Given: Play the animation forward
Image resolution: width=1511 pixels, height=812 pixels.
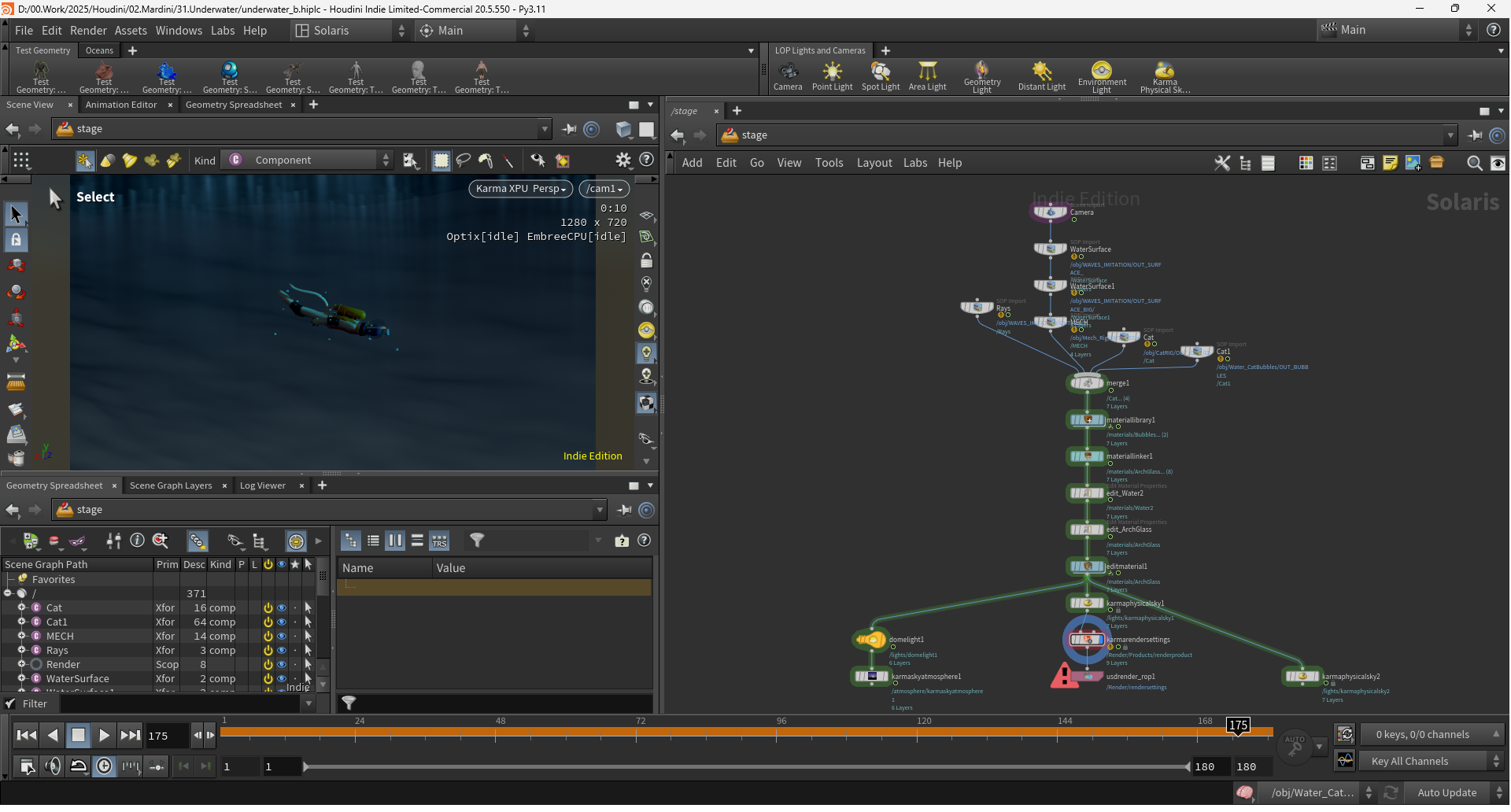Looking at the screenshot, I should (x=104, y=736).
